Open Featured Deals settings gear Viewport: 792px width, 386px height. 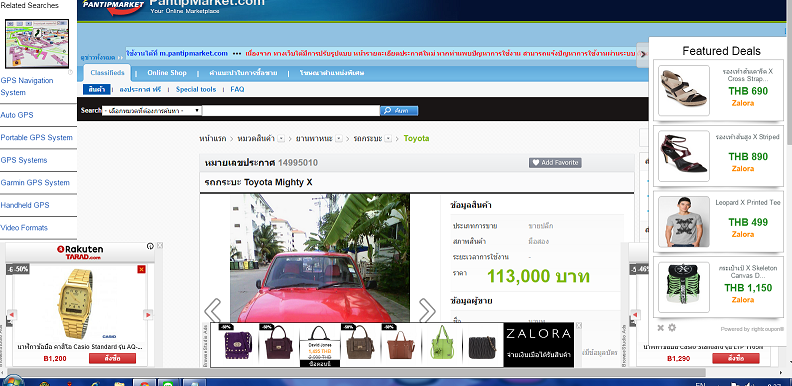tap(672, 327)
